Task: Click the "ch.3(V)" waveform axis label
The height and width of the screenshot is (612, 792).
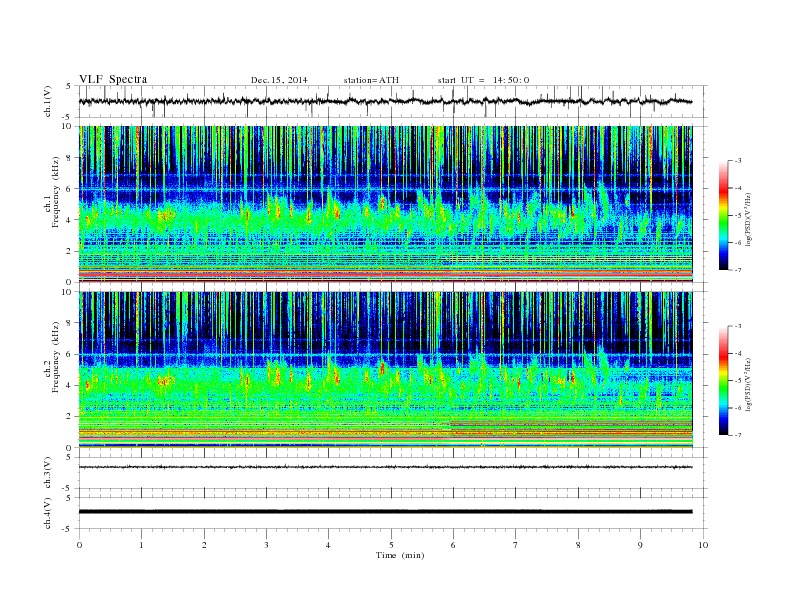Action: click(47, 473)
